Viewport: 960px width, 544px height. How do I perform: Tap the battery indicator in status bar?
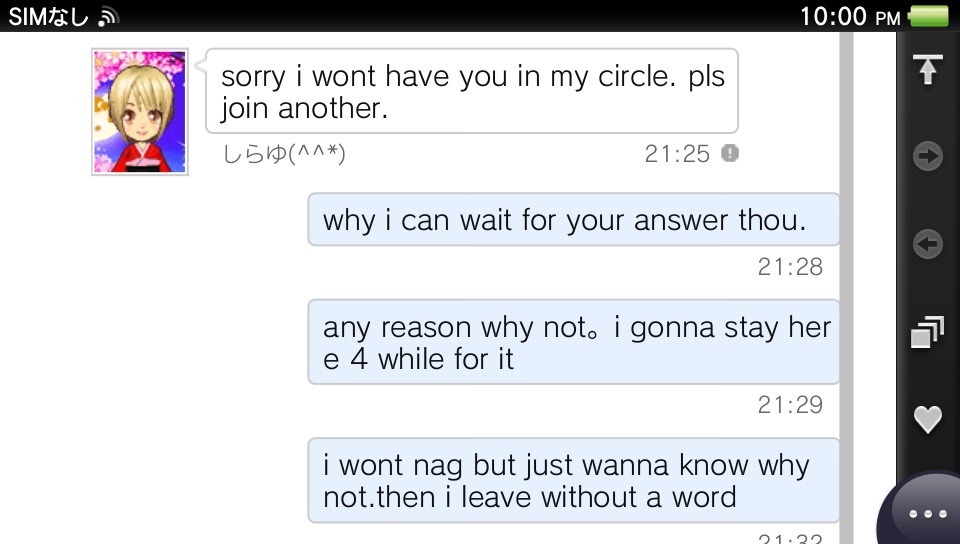[x=929, y=17]
